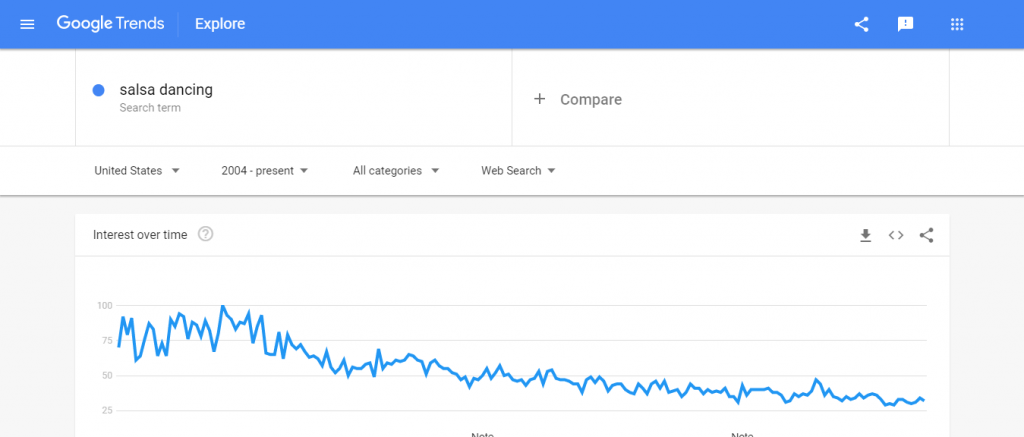Download interest over time CSV
This screenshot has width=1024, height=437.
(866, 235)
